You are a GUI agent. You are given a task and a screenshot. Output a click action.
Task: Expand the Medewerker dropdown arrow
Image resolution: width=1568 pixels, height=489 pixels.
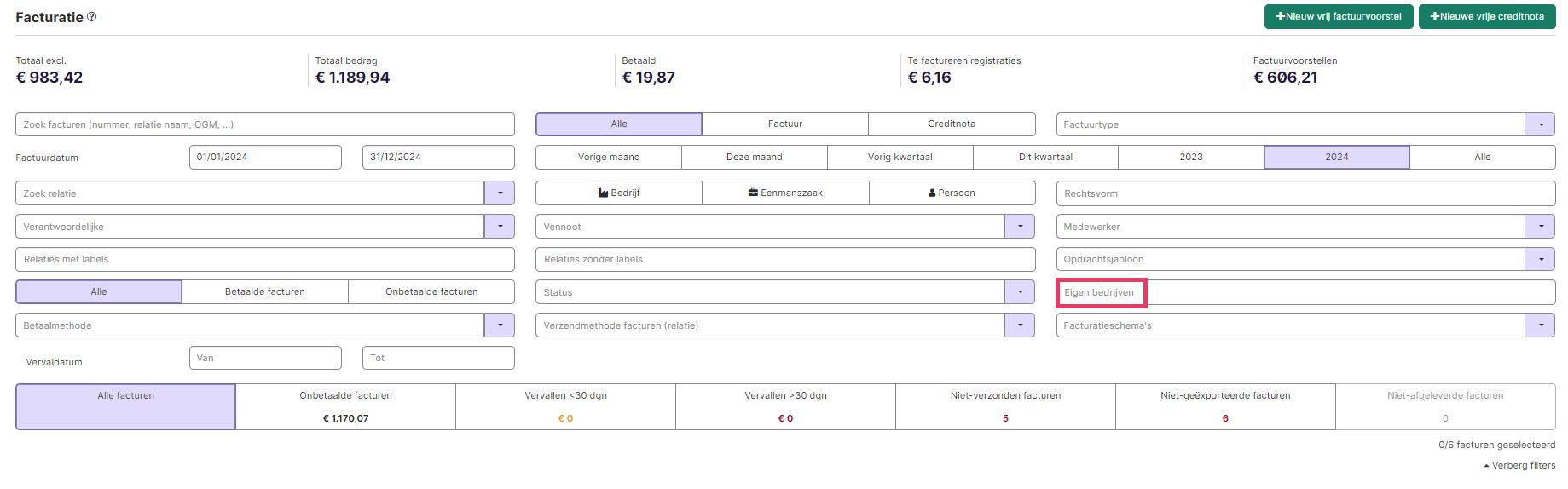pyautogui.click(x=1541, y=227)
